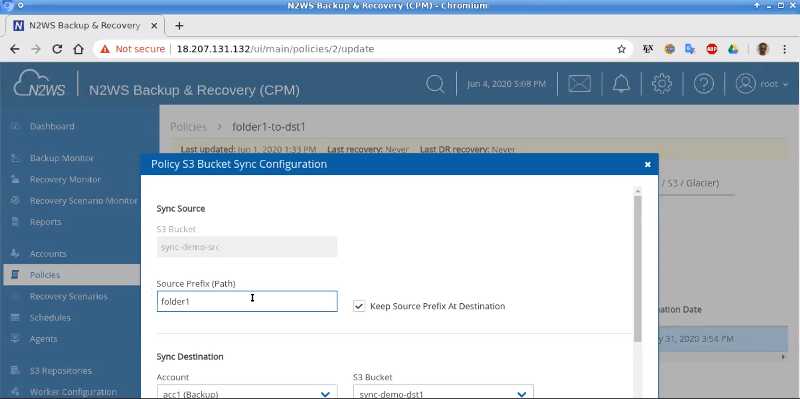The height and width of the screenshot is (399, 800).
Task: Click the Google Drive extension icon
Action: pos(733,49)
